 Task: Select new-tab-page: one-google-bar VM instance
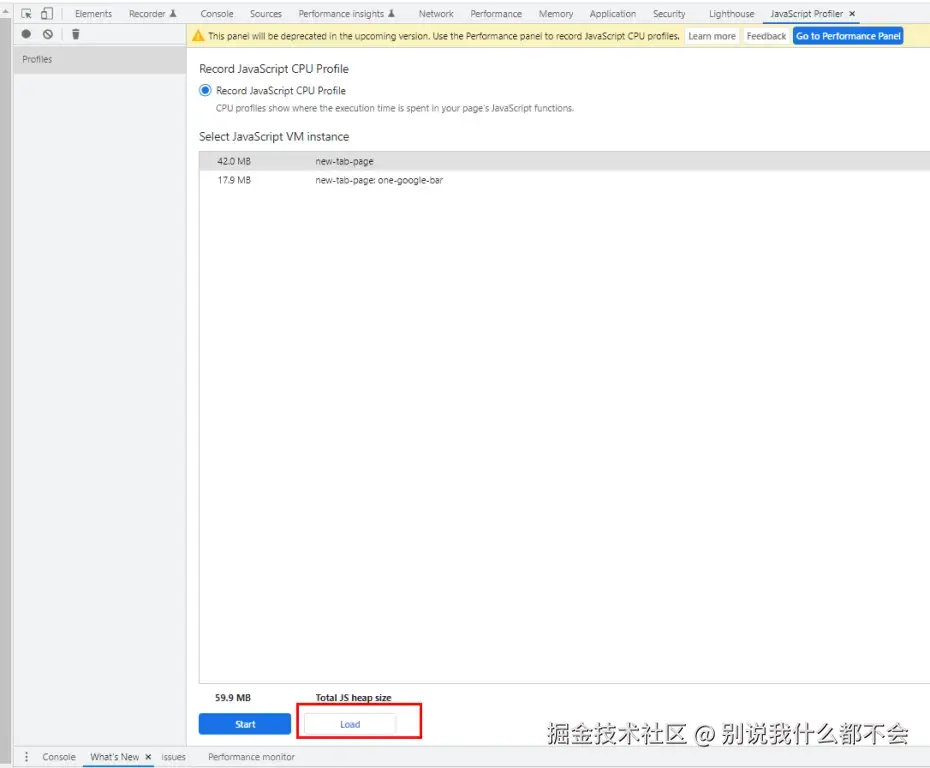pos(564,180)
